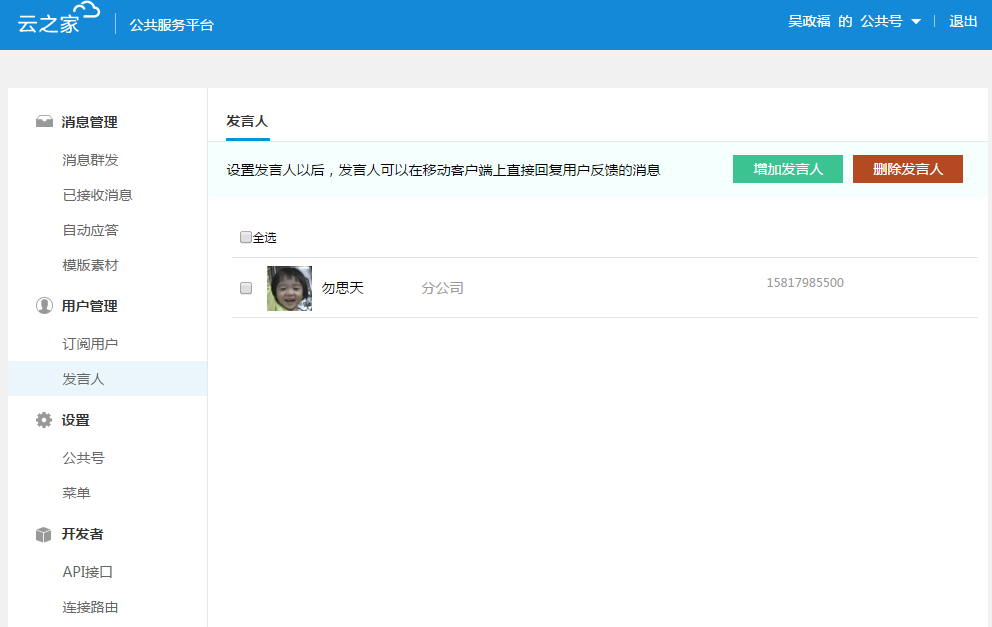Switch to the 发言人 tab
The width and height of the screenshot is (992, 627).
point(247,121)
